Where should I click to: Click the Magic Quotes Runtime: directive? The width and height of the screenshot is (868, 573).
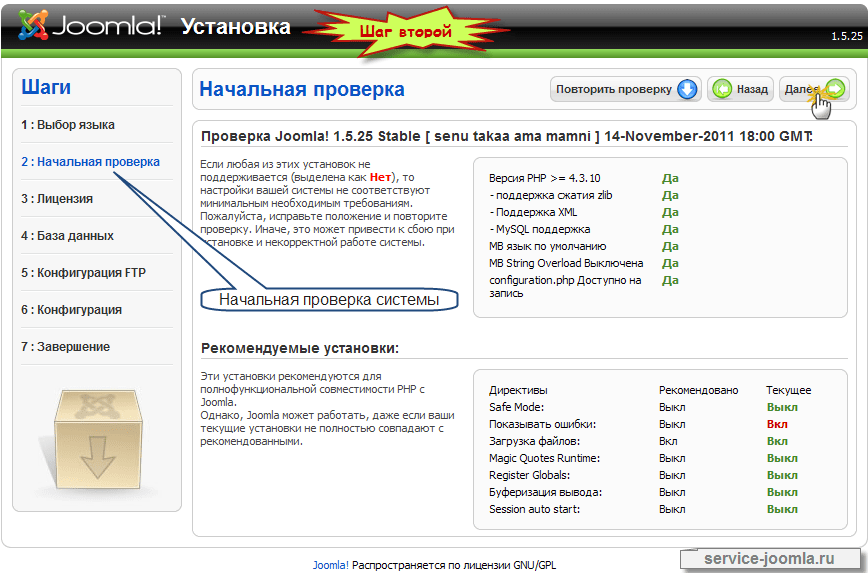[545, 458]
